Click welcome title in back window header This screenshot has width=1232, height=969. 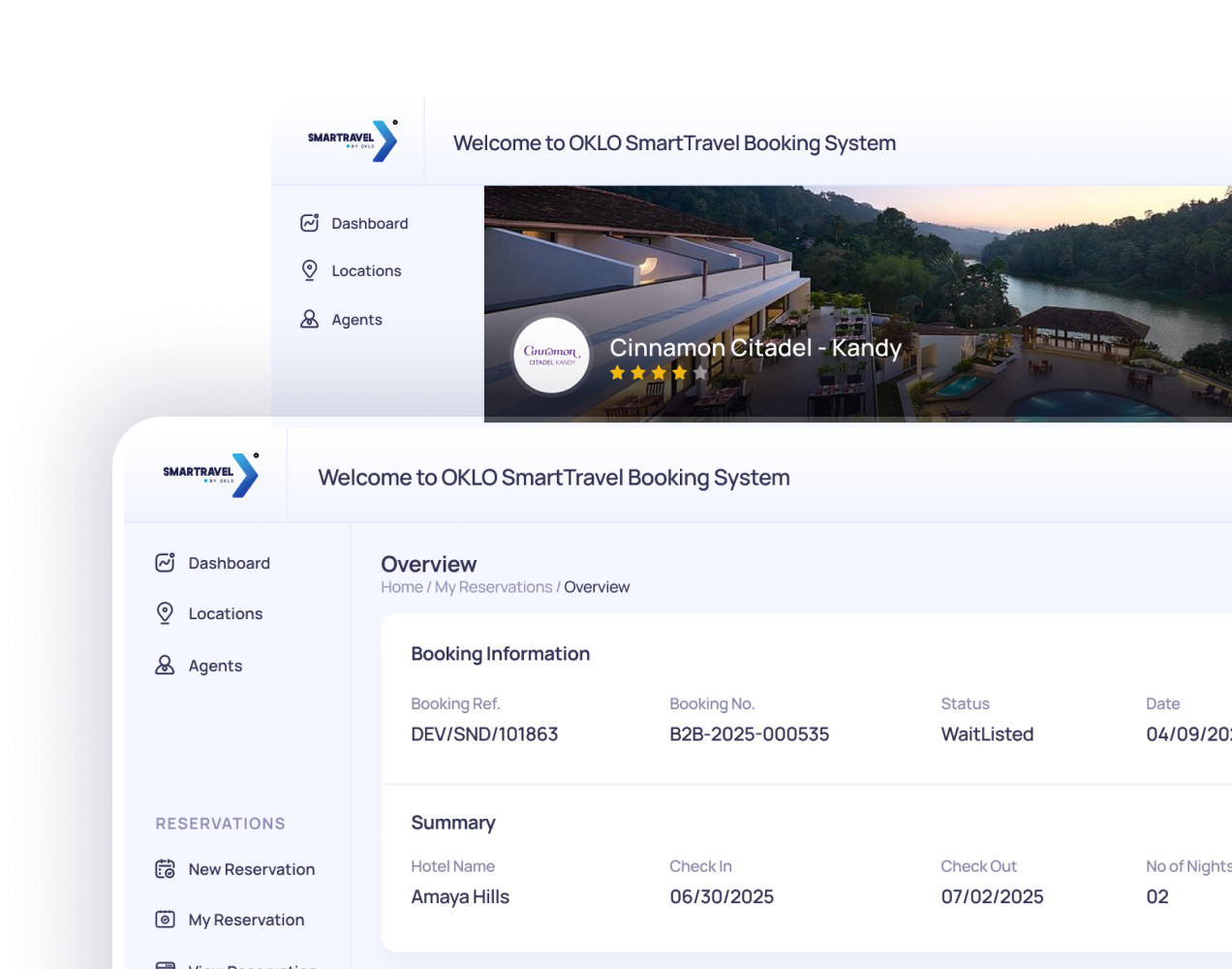tap(674, 143)
